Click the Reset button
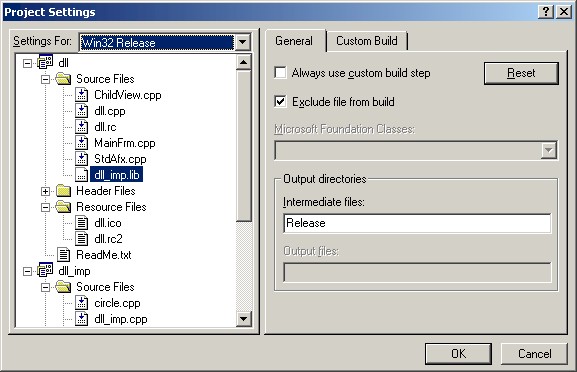The width and height of the screenshot is (577, 372). click(521, 73)
